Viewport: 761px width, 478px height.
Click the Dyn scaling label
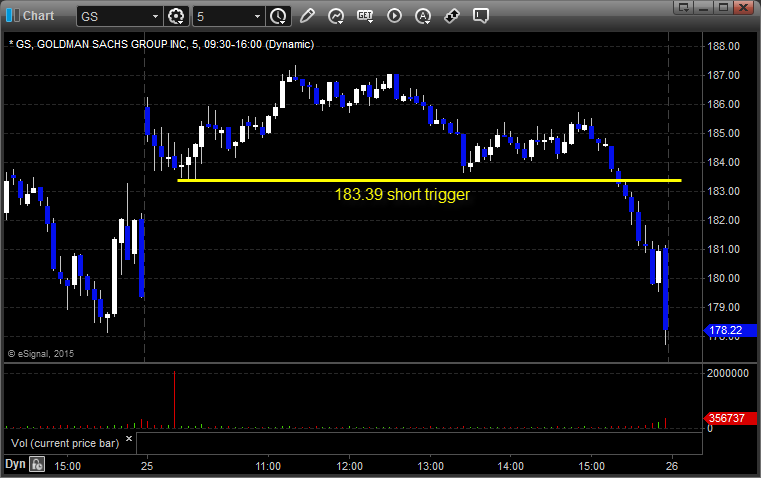pyautogui.click(x=15, y=464)
